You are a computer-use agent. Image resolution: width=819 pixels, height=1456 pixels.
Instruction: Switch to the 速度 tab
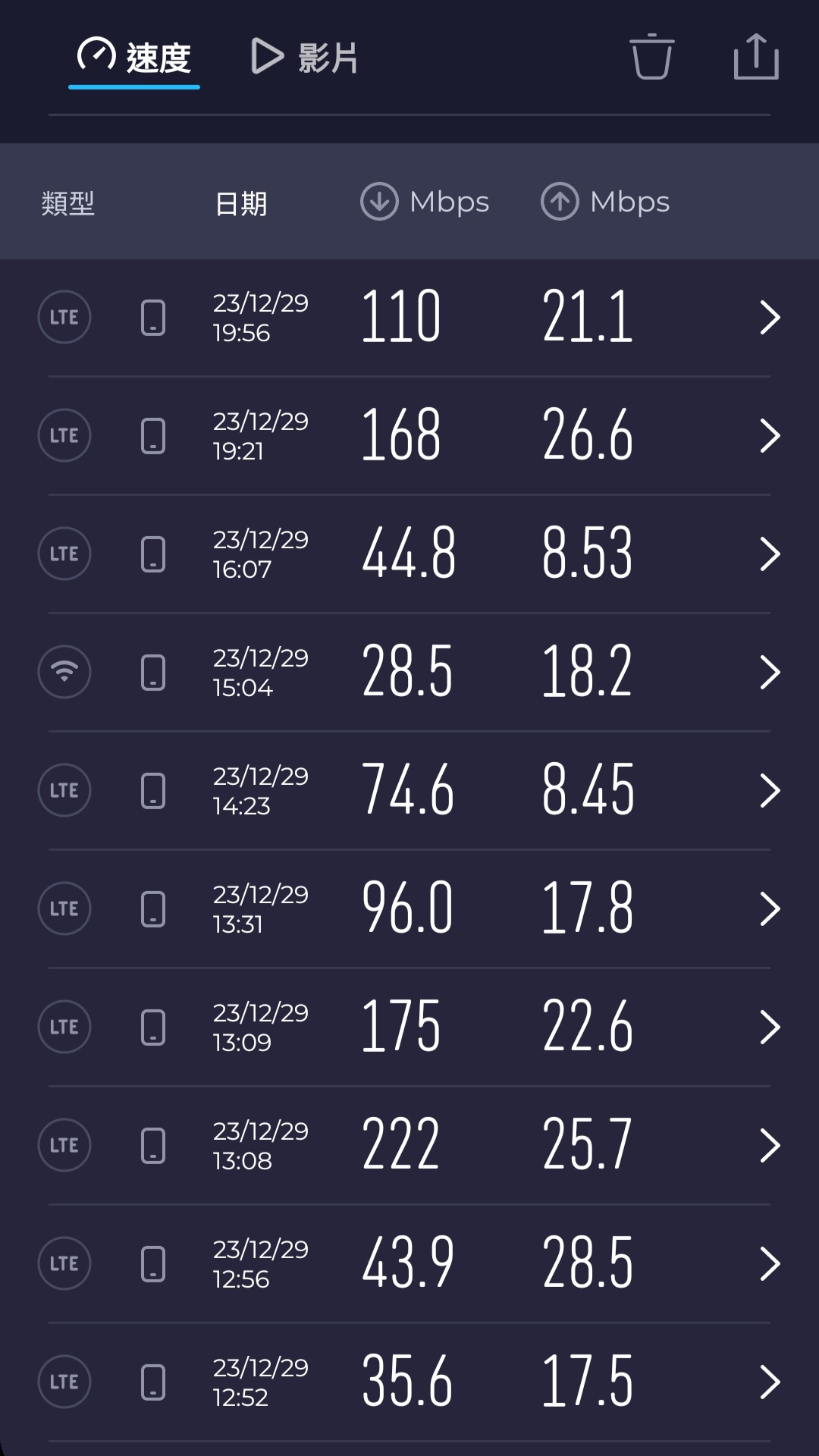(x=134, y=58)
